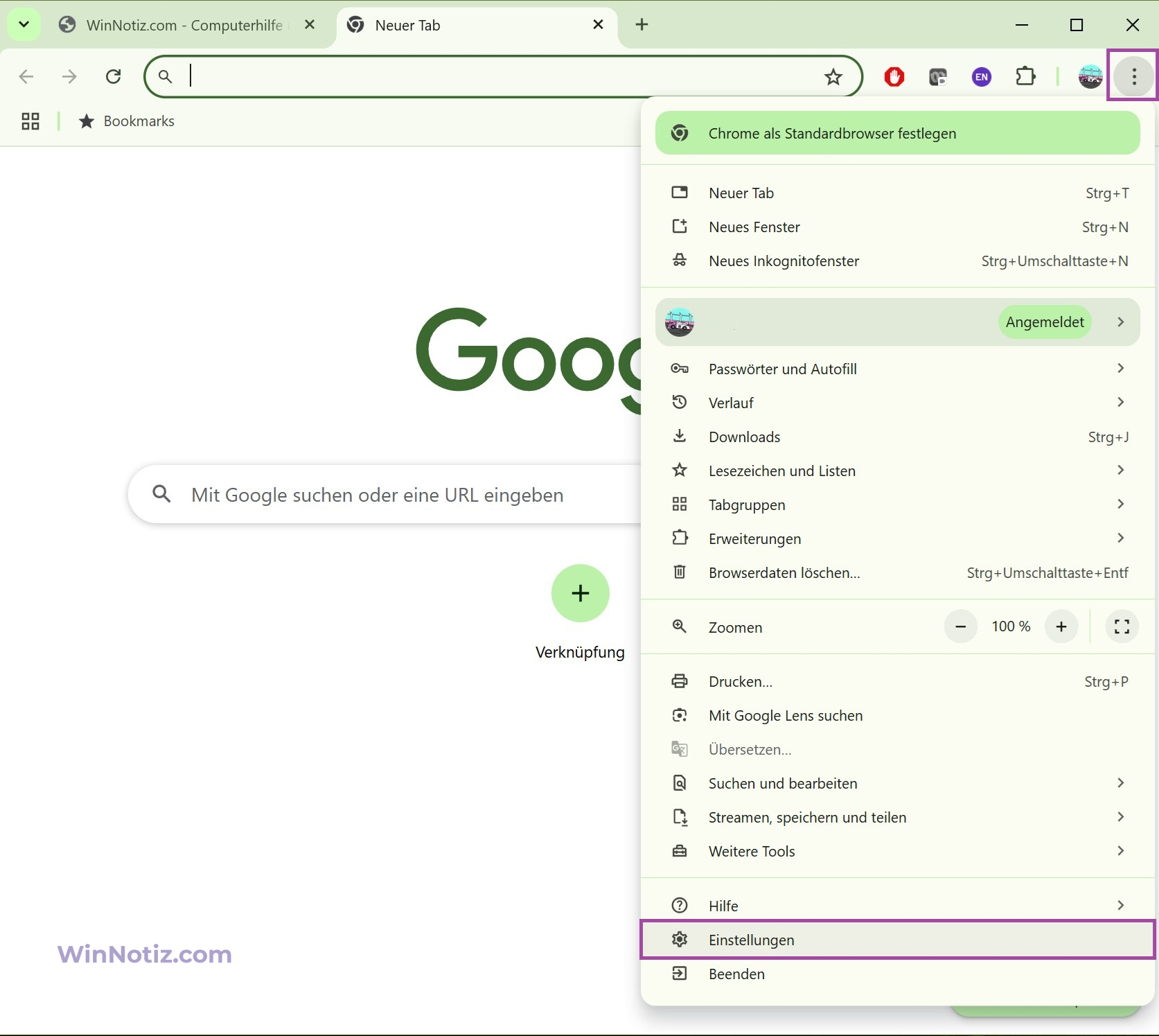This screenshot has width=1159, height=1036.
Task: Expand Lesezeichen und Listen submenu
Action: [897, 471]
